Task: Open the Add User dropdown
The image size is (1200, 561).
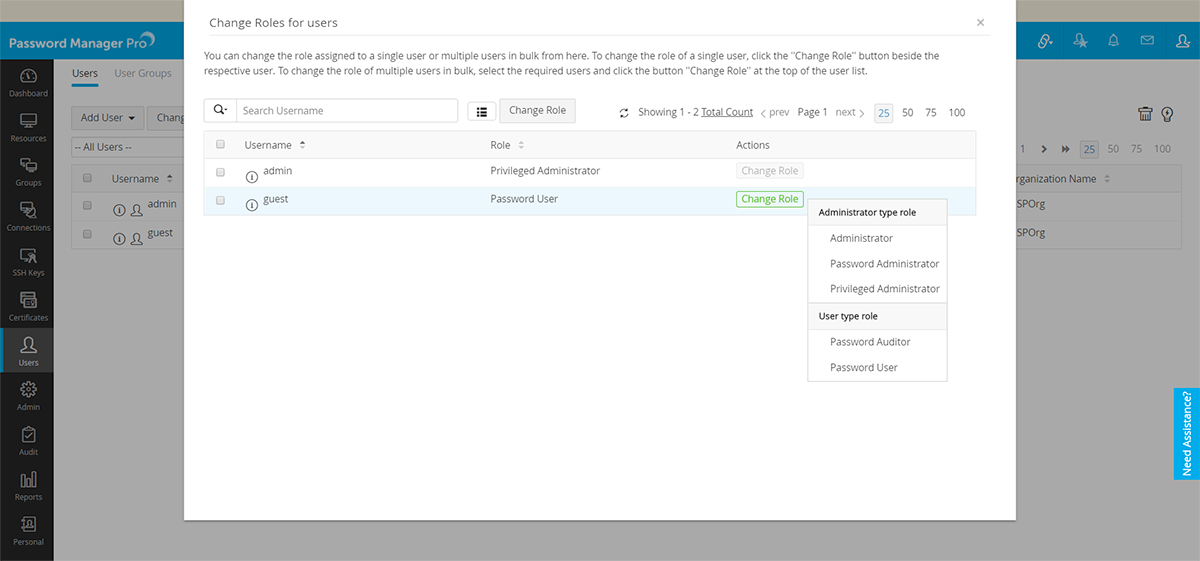Action: [108, 117]
